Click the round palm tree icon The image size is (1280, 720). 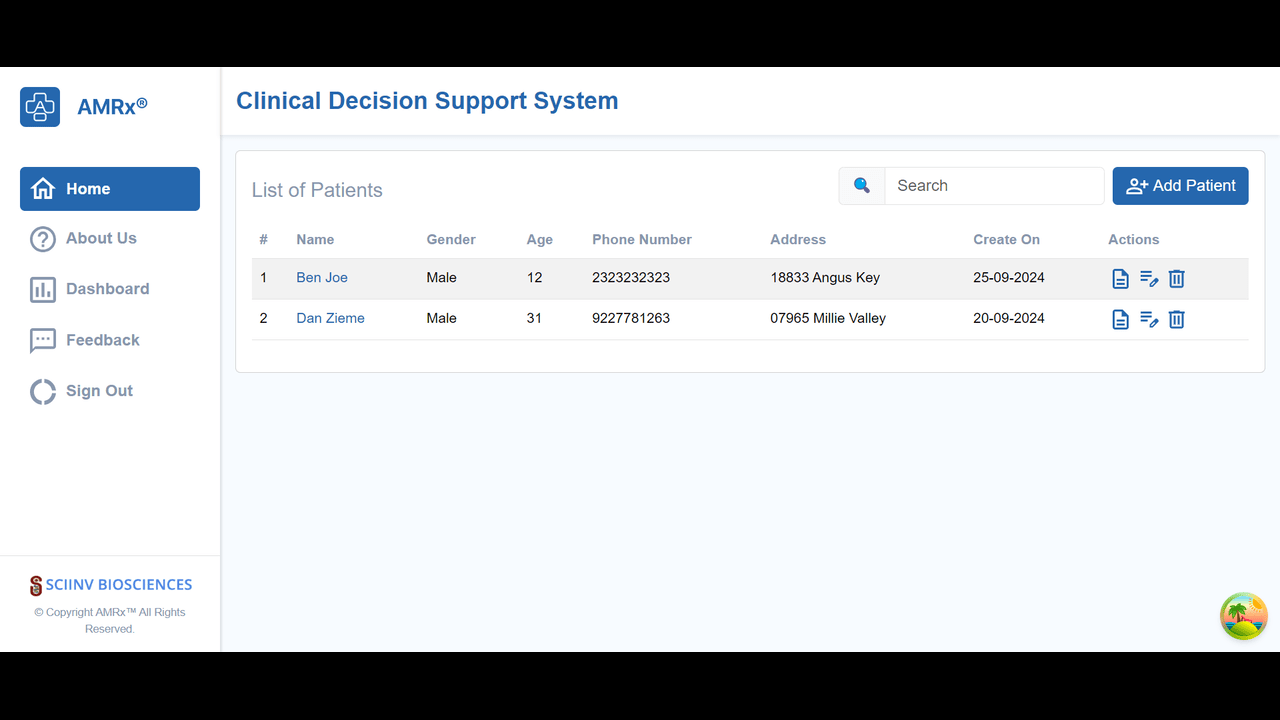point(1244,616)
